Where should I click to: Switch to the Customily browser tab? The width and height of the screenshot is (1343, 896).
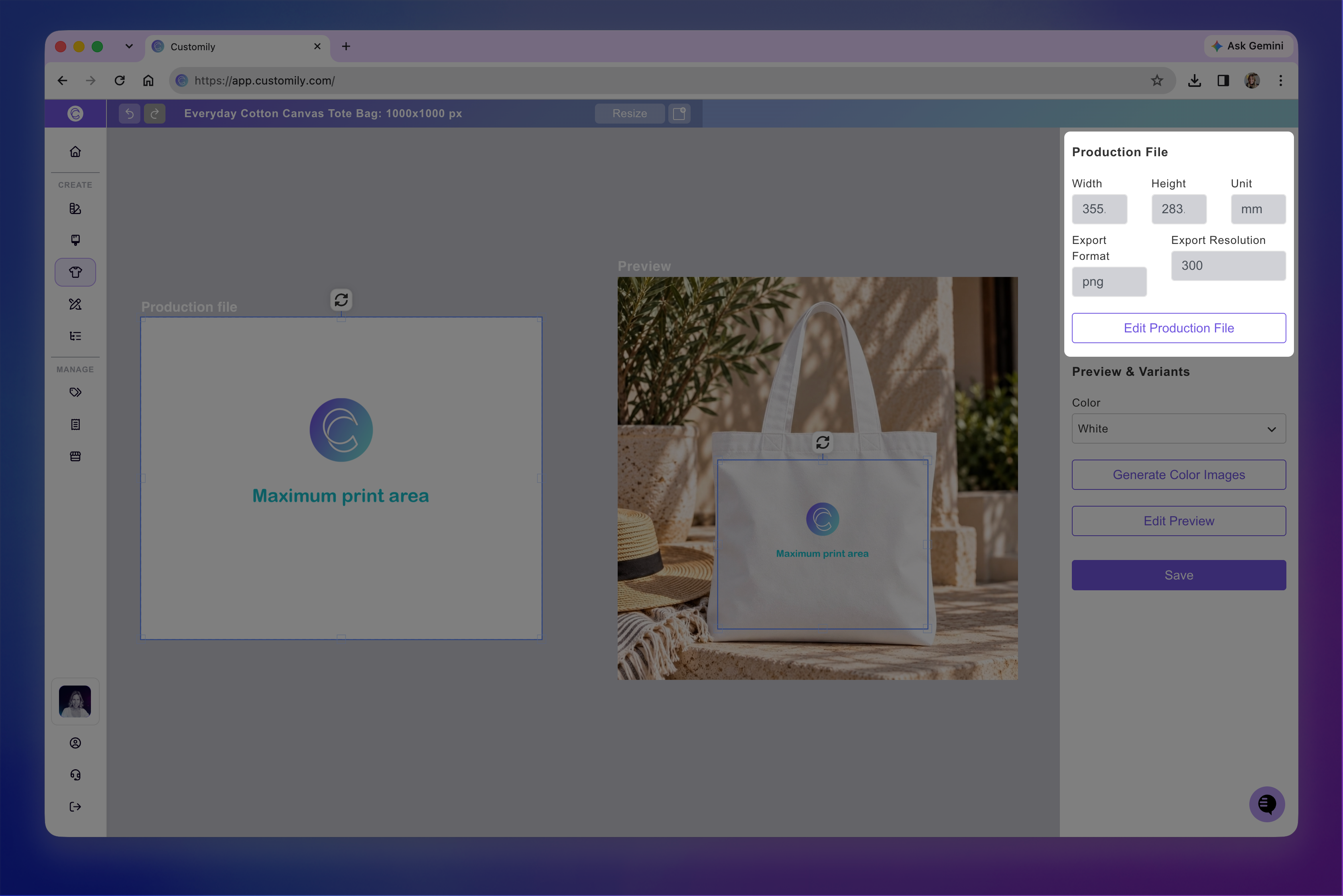tap(237, 47)
